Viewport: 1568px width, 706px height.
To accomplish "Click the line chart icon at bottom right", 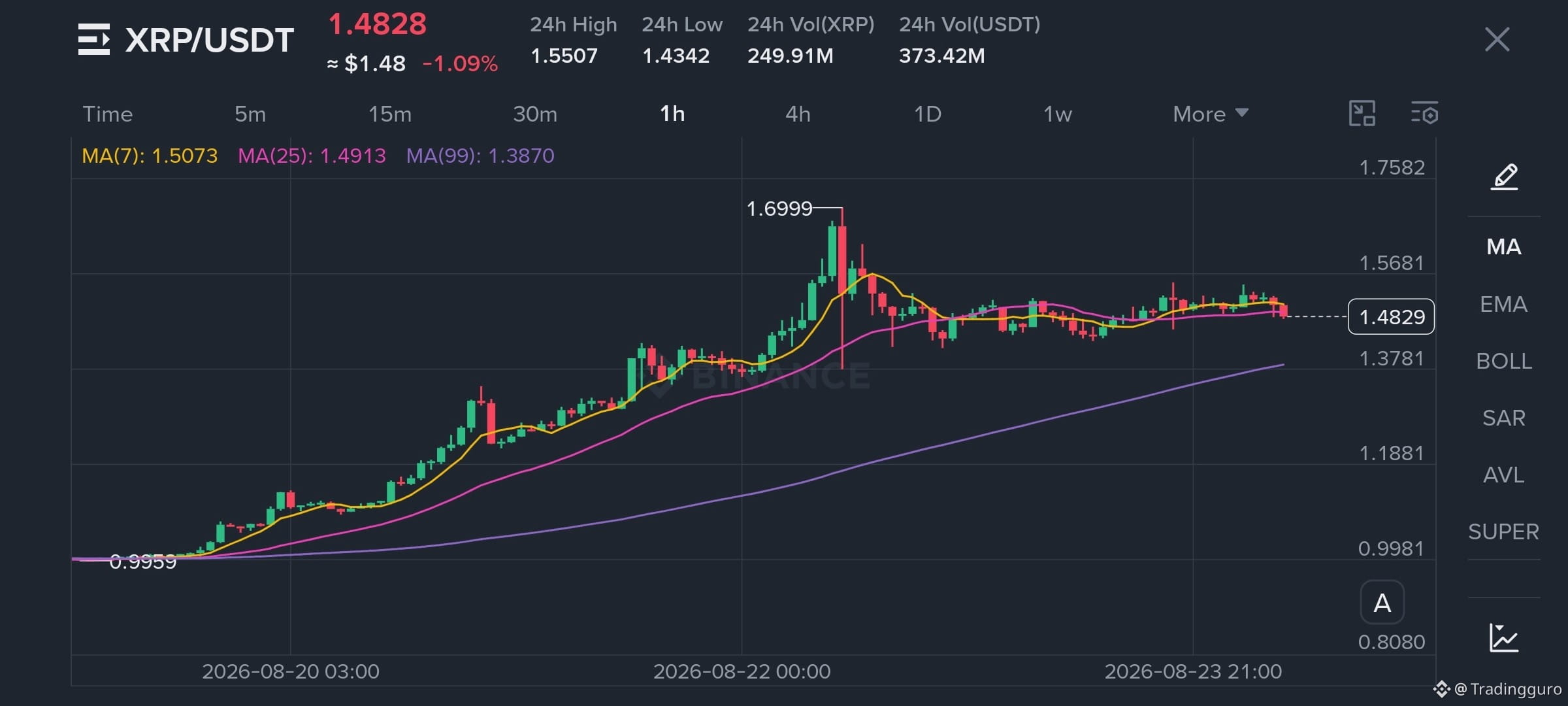I will pyautogui.click(x=1503, y=637).
